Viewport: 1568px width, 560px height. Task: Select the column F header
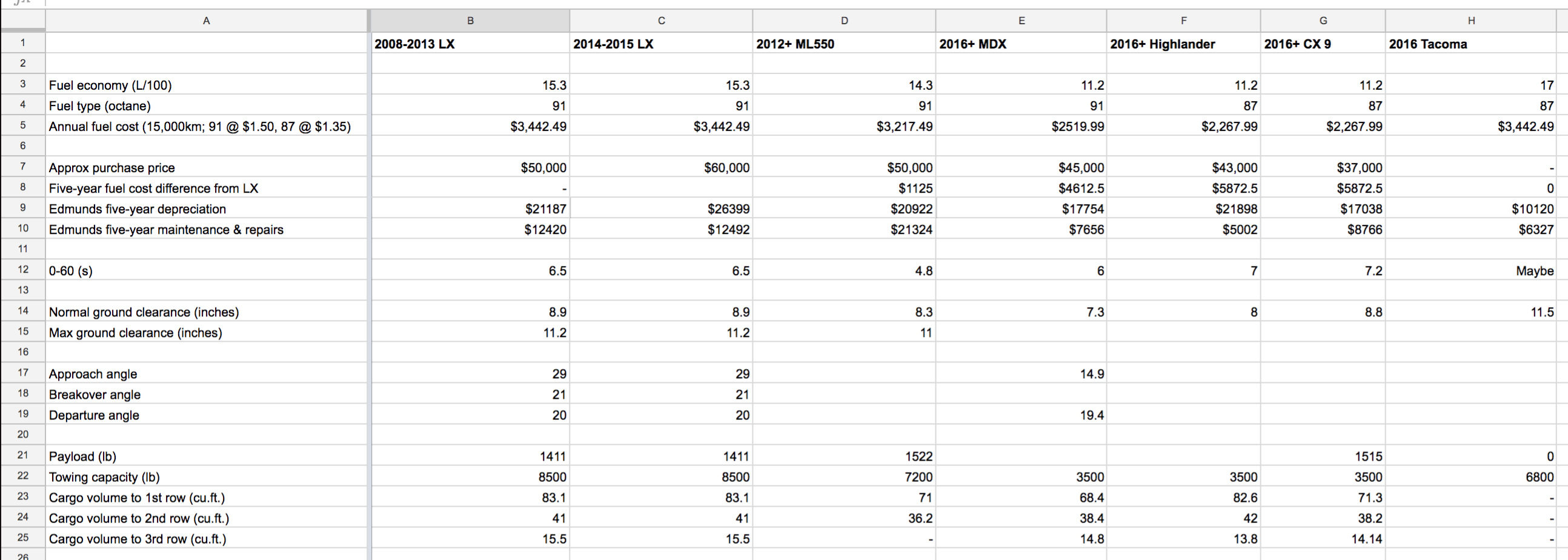coord(1183,21)
